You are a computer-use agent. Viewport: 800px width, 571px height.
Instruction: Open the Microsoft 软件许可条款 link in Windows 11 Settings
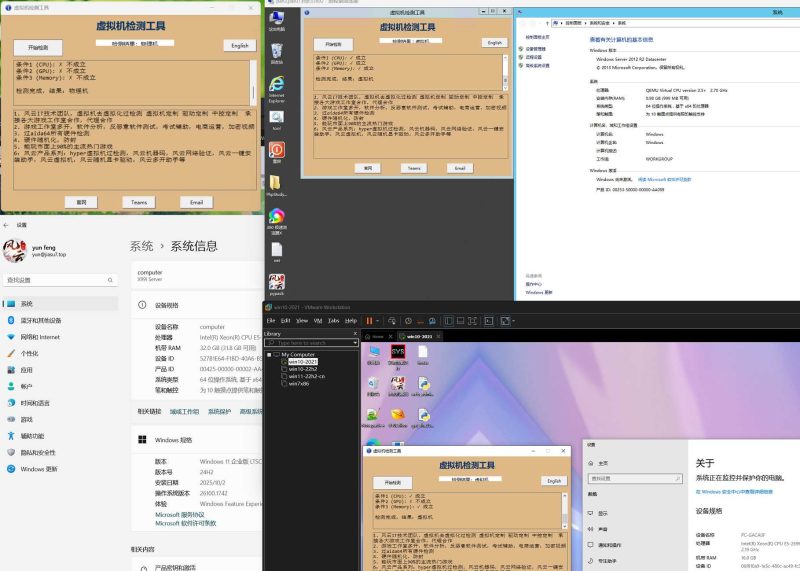(186, 524)
